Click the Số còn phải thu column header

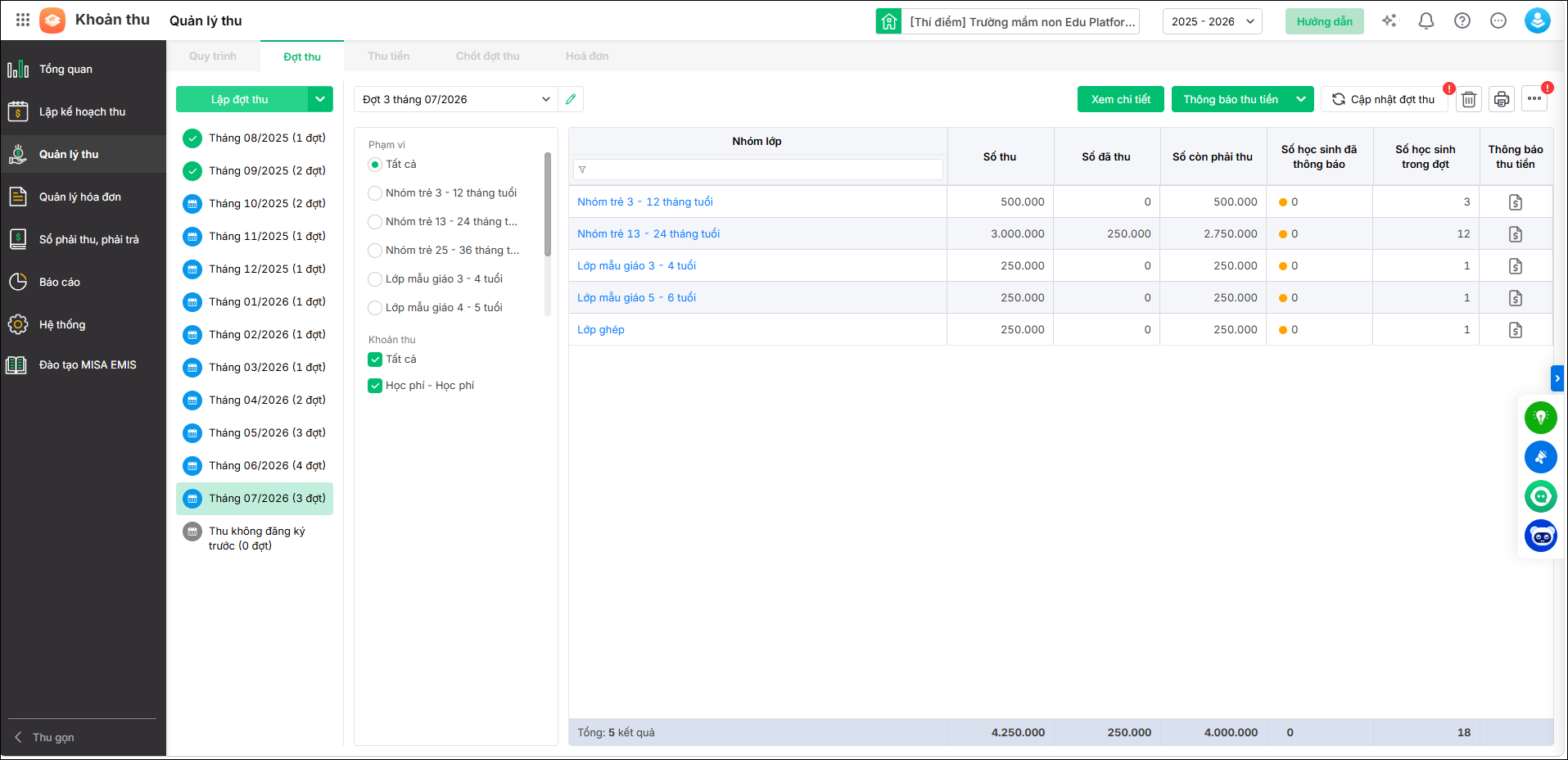(1213, 156)
